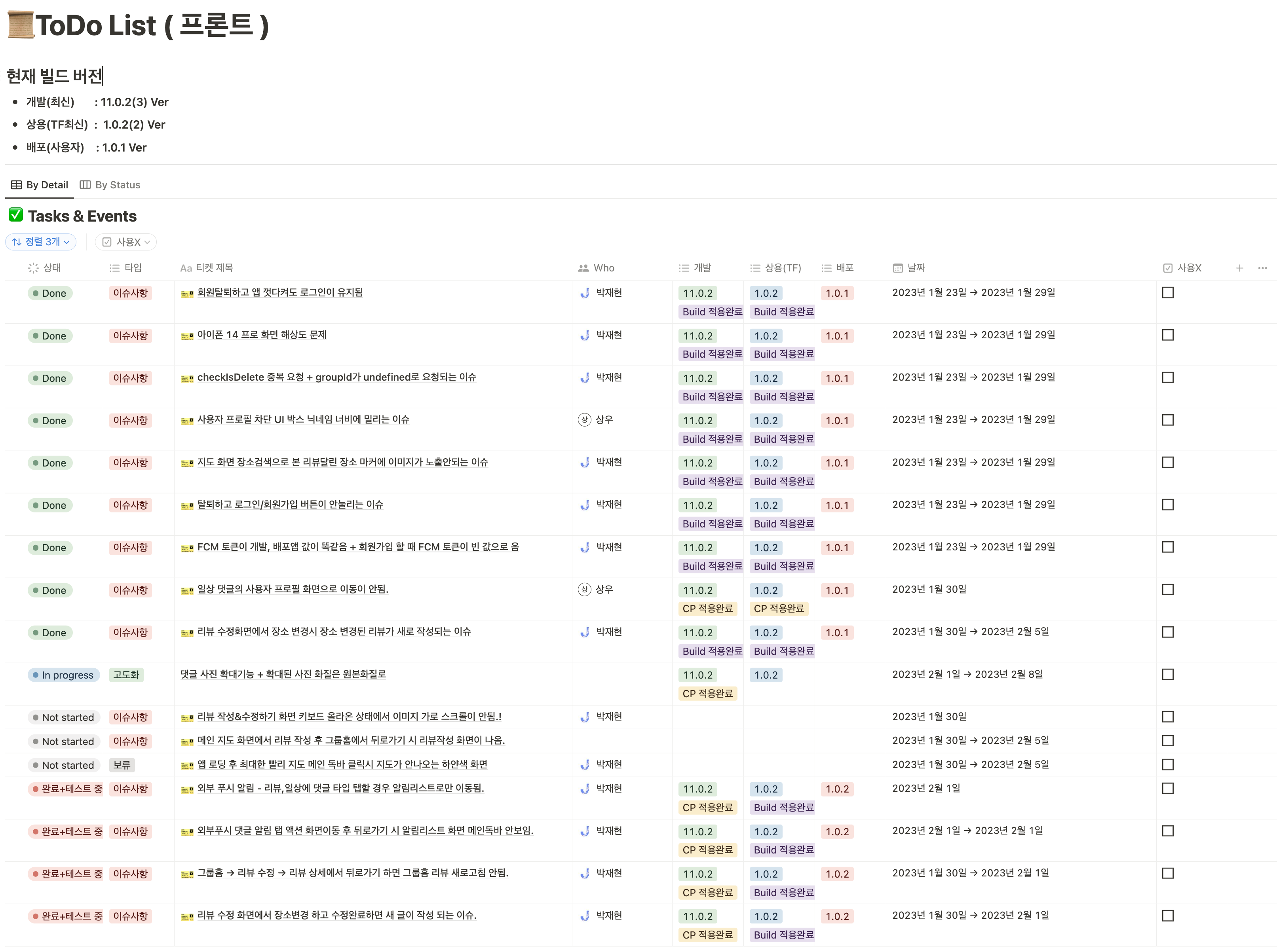The height and width of the screenshot is (952, 1277).
Task: Click the 상태 status column header icon
Action: click(x=33, y=268)
